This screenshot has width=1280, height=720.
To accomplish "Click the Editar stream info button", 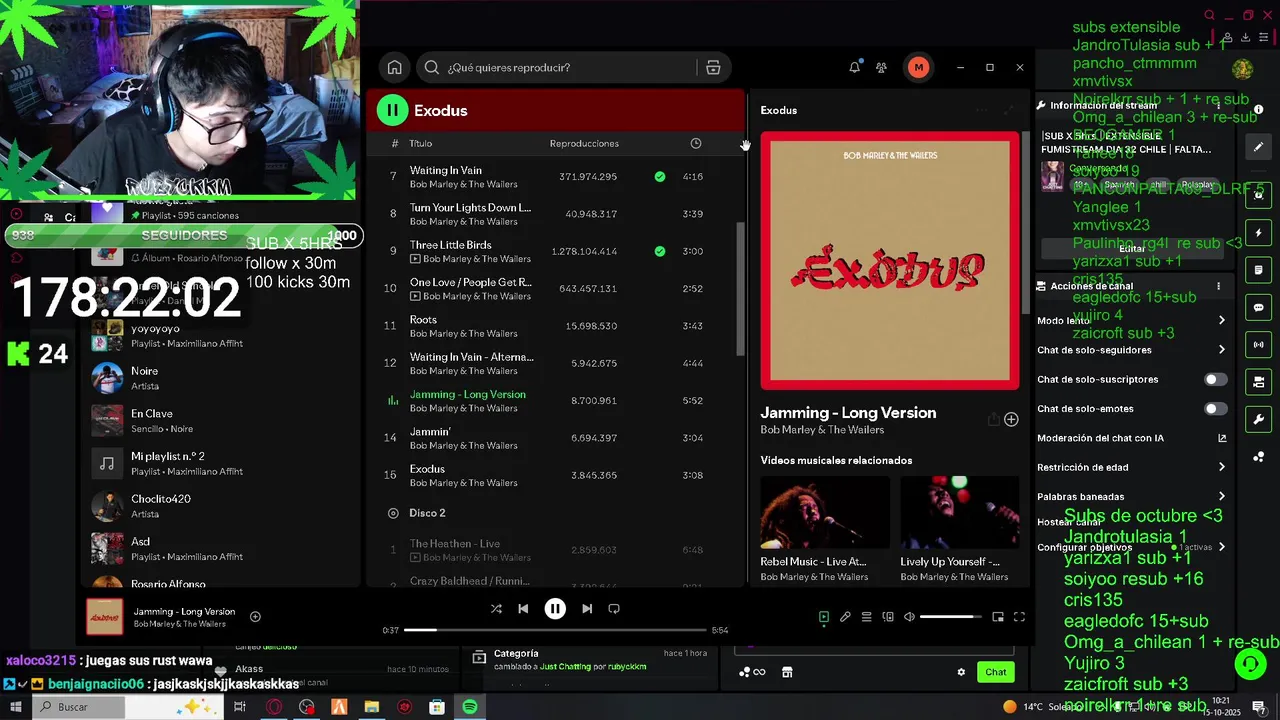I will tap(1132, 249).
